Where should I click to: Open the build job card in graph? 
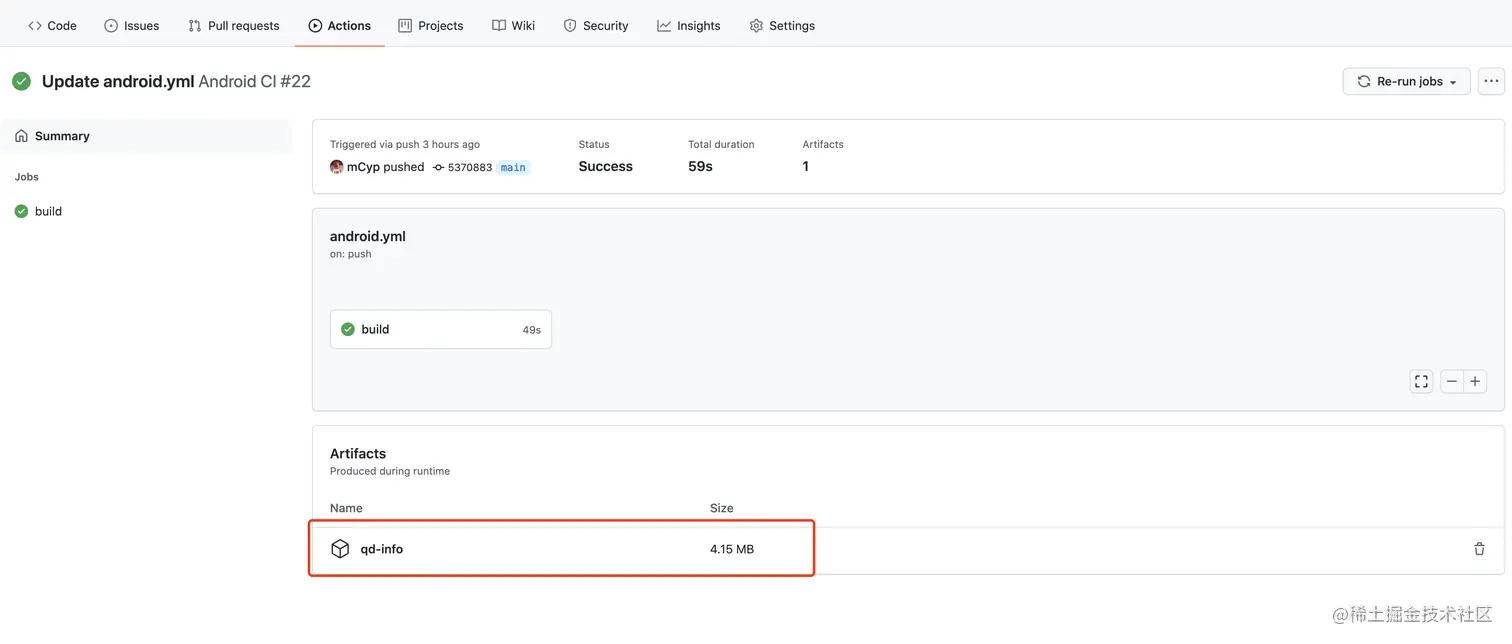pos(441,329)
